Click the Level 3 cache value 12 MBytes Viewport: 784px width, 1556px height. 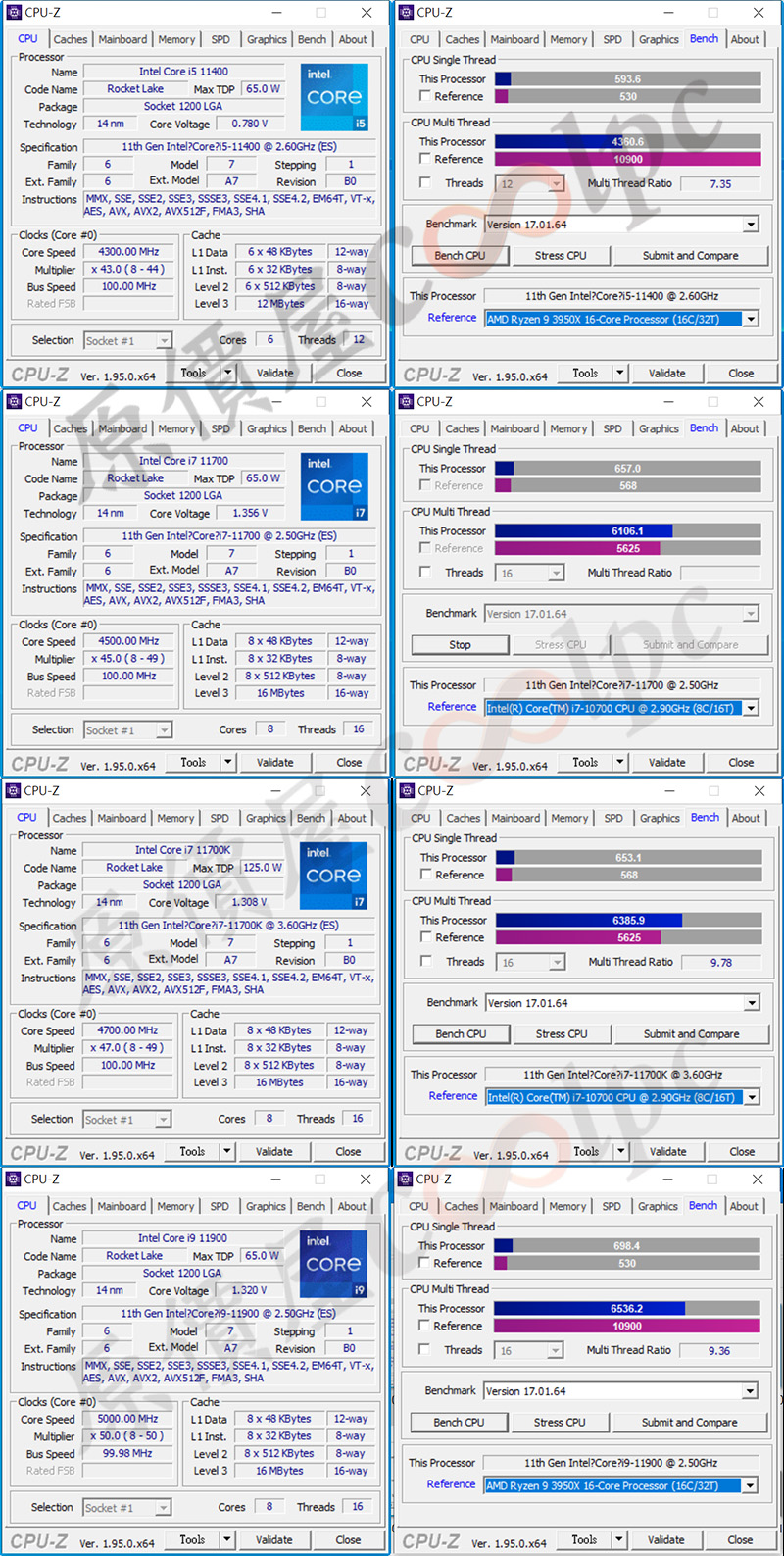pyautogui.click(x=280, y=304)
